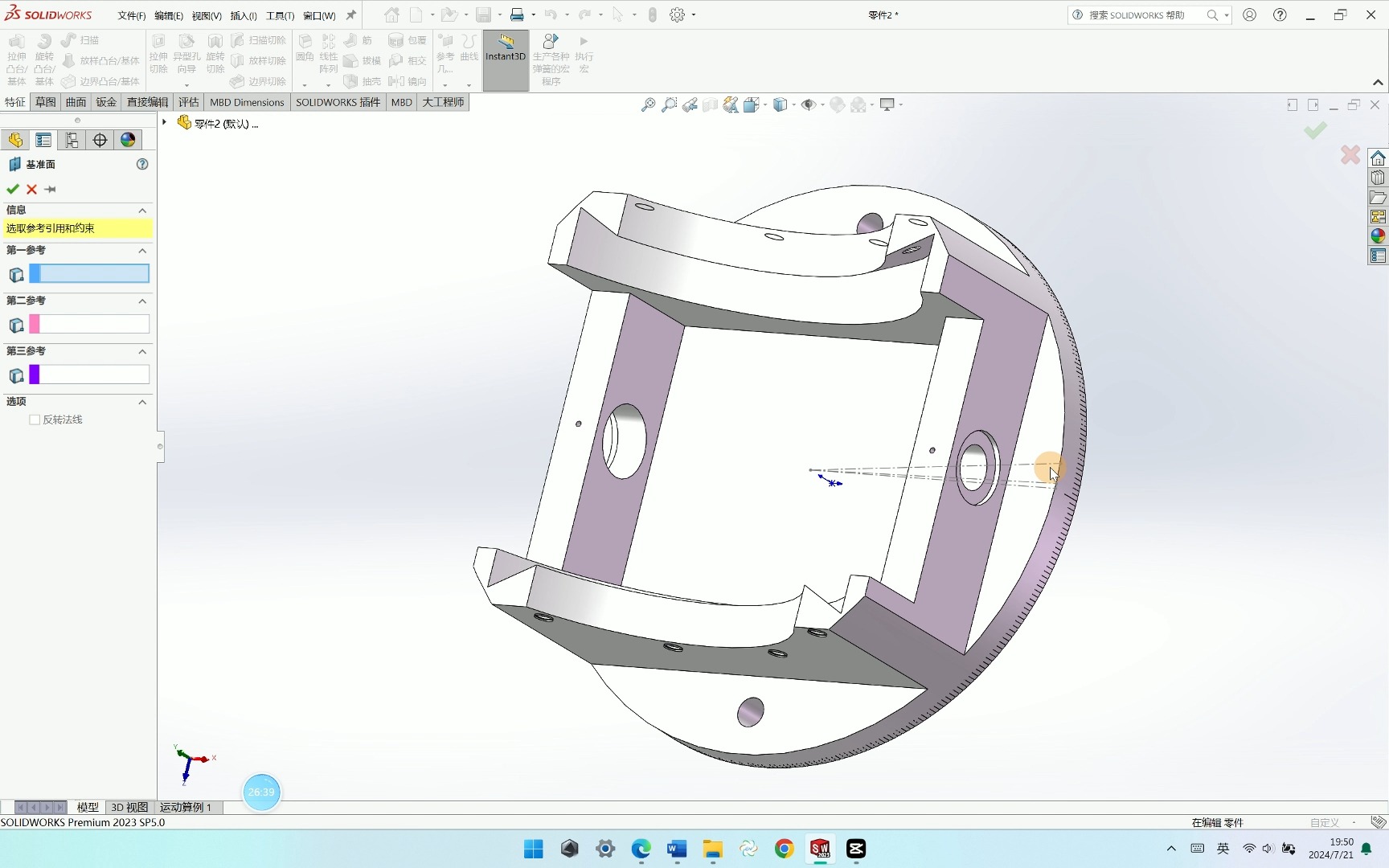Collapse the ribbon with up chevron
This screenshot has width=1389, height=868.
(x=1378, y=82)
